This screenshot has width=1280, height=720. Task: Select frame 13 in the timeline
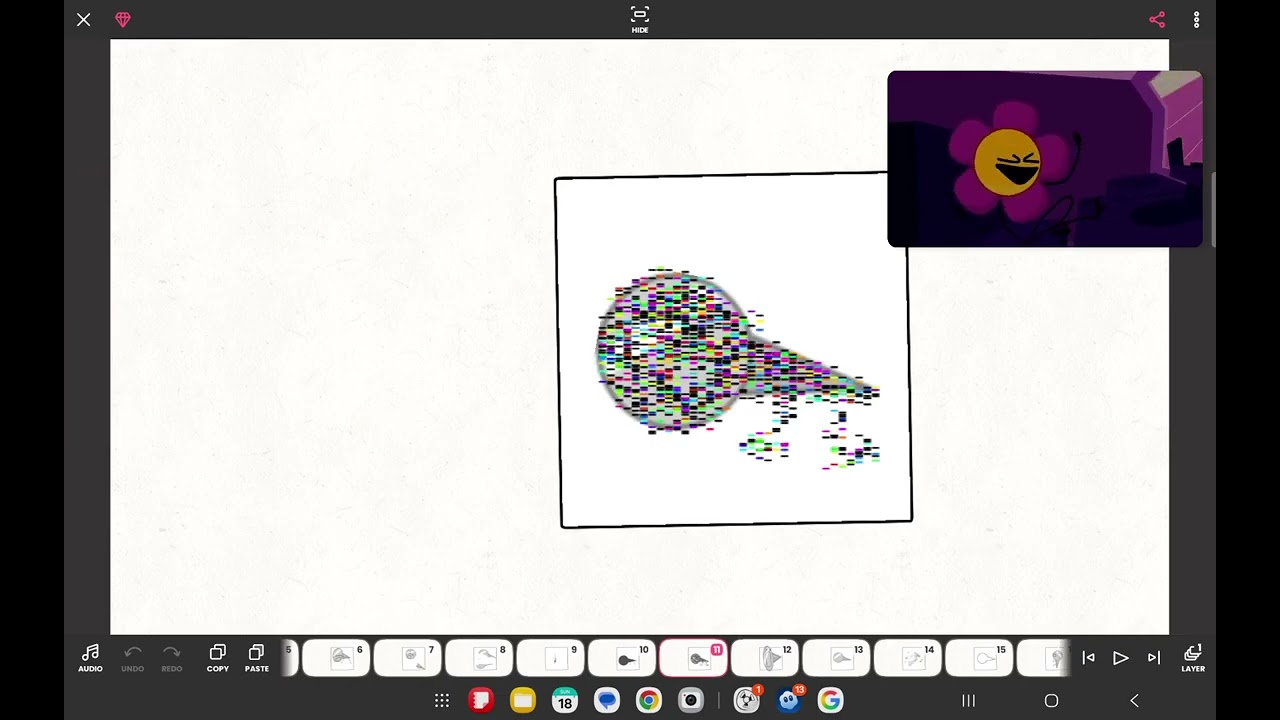tap(836, 658)
